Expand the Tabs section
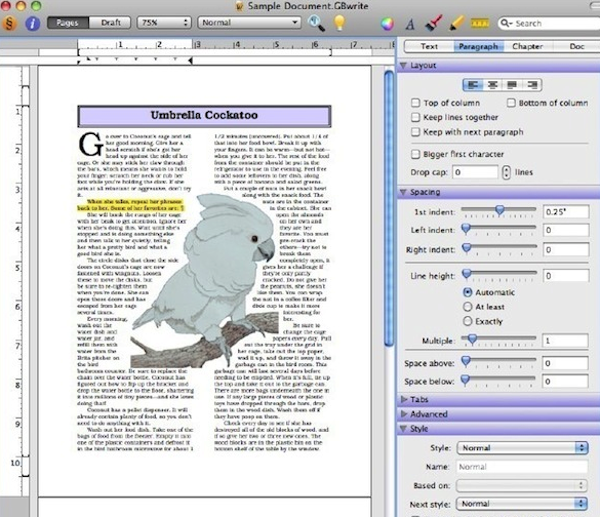The image size is (600, 517). [404, 399]
